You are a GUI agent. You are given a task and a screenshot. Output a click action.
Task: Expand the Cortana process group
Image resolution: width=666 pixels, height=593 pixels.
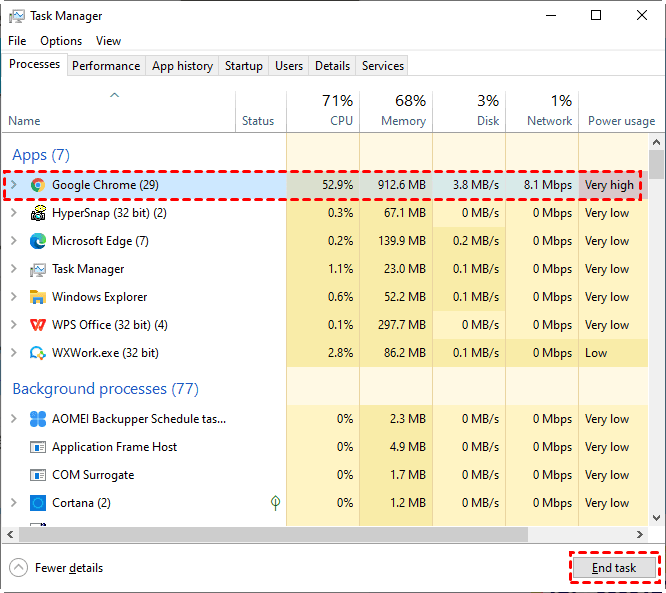pos(13,503)
